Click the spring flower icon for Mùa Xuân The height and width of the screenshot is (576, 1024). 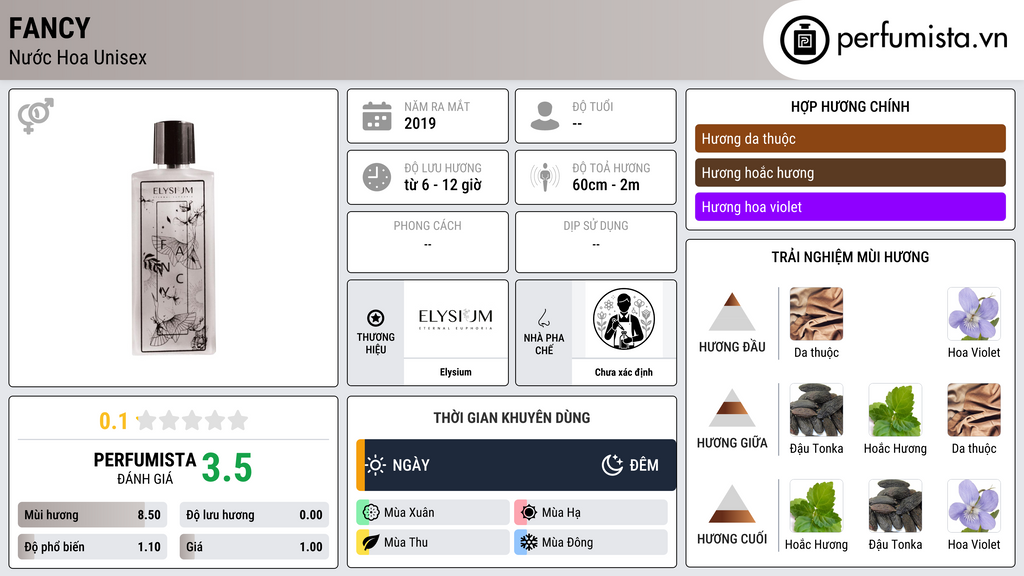(371, 512)
